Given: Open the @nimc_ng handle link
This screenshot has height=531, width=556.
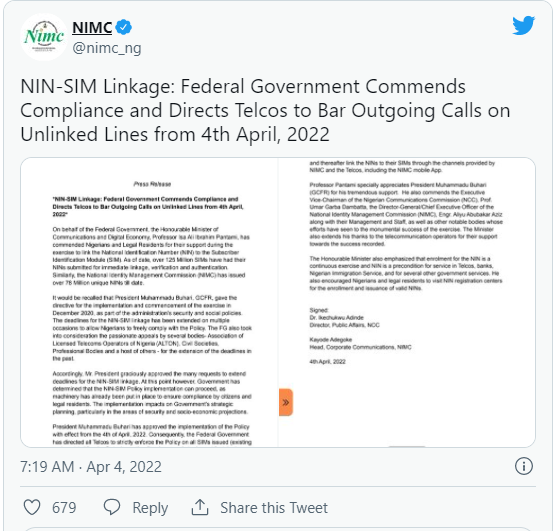Looking at the screenshot, I should point(107,48).
